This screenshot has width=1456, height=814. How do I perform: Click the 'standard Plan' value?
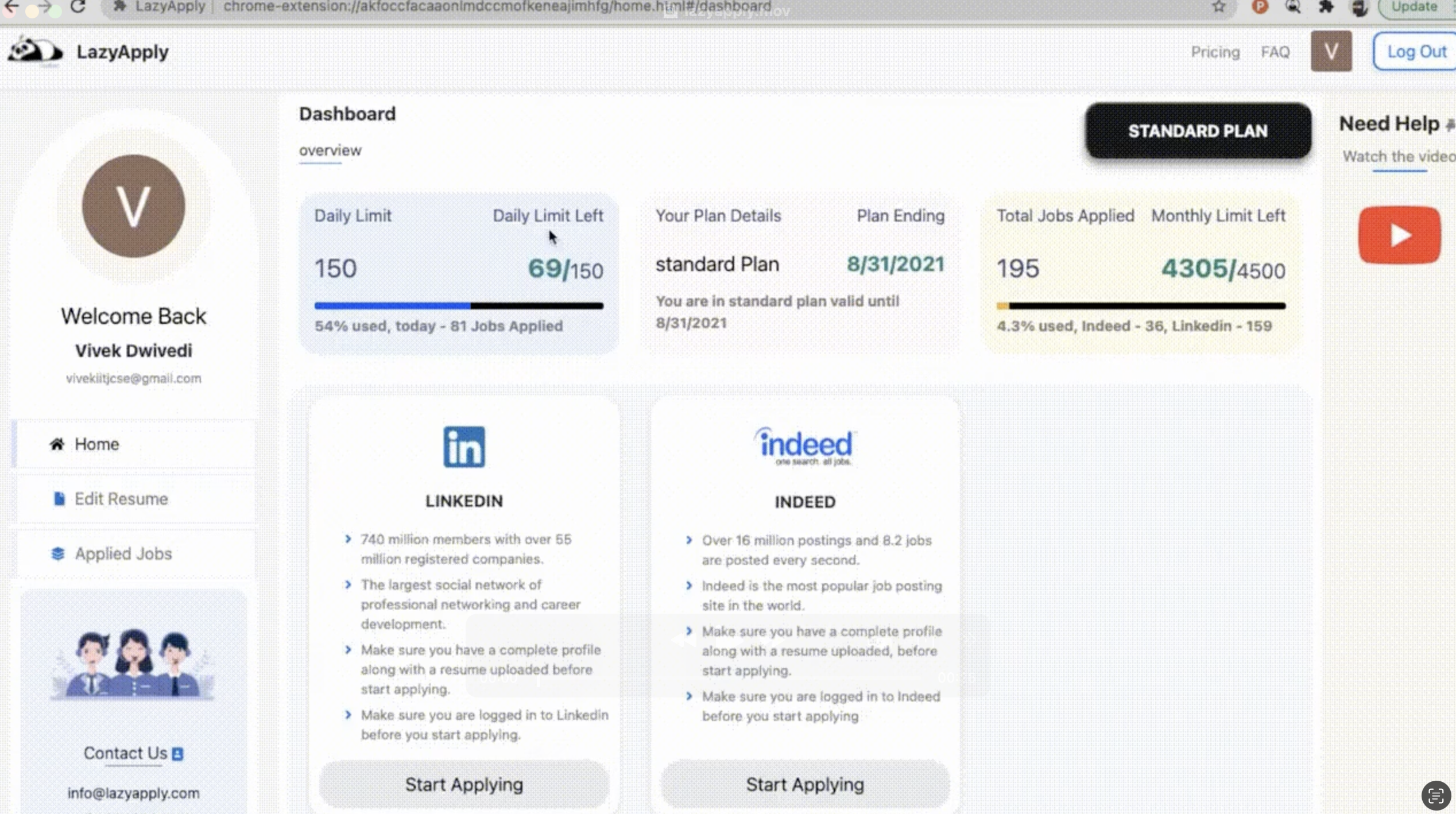point(717,264)
